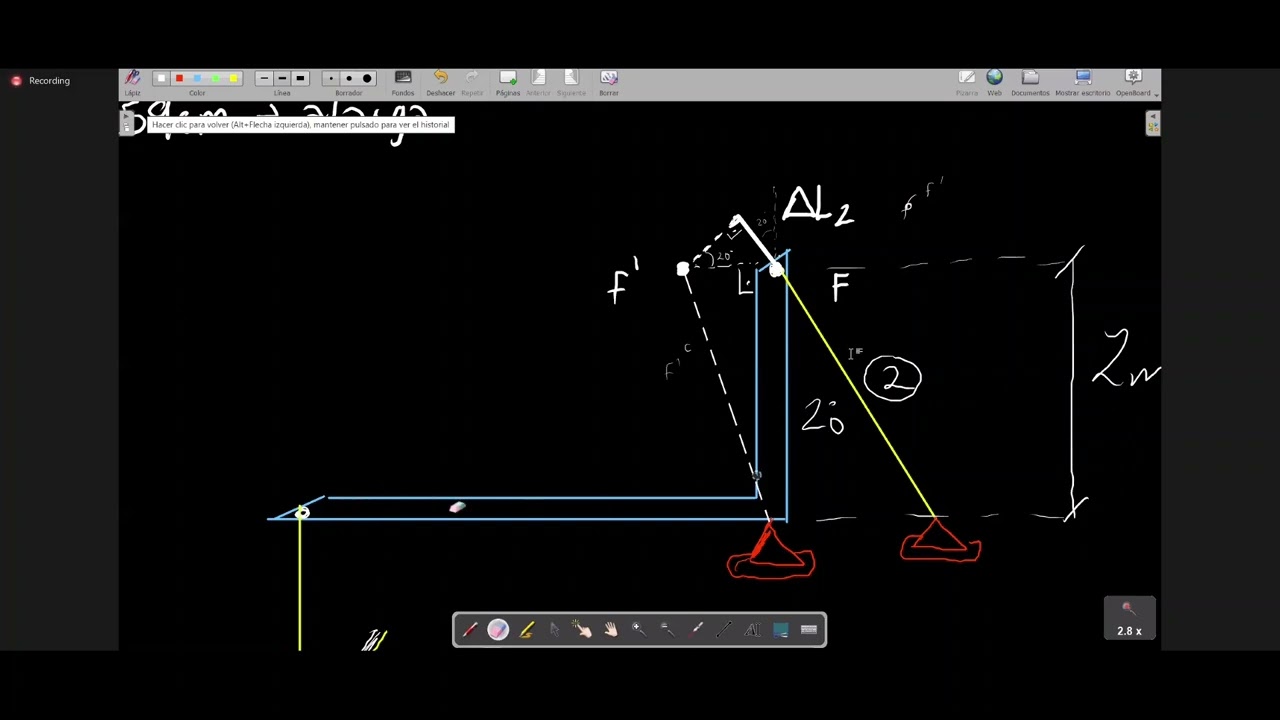The height and width of the screenshot is (720, 1280).
Task: Click the red Recording indicator
Action: click(42, 81)
